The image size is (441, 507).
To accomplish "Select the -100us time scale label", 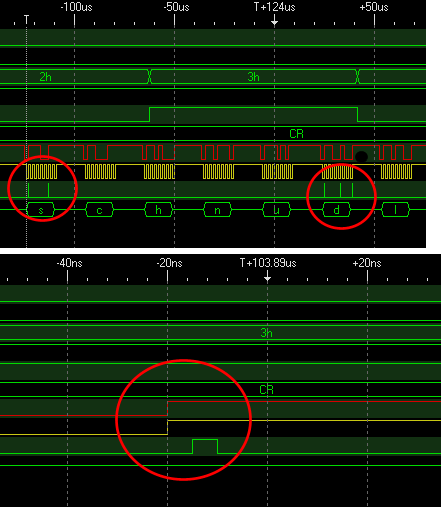I will click(x=76, y=7).
